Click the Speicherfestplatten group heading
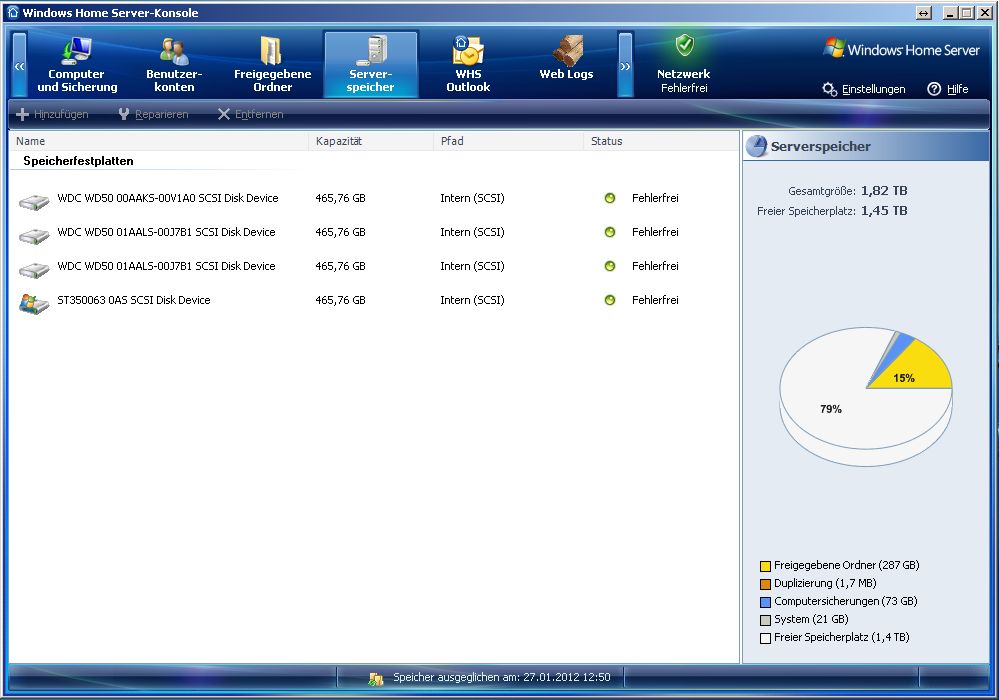This screenshot has width=999, height=700. pos(78,161)
